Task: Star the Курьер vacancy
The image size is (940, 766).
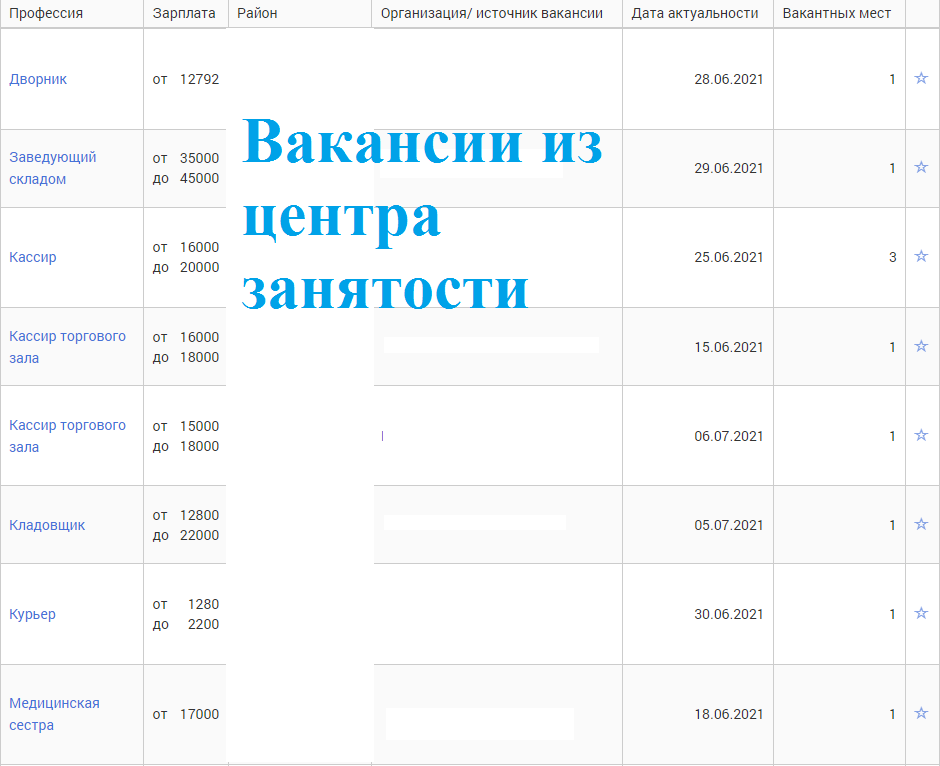Action: click(921, 613)
